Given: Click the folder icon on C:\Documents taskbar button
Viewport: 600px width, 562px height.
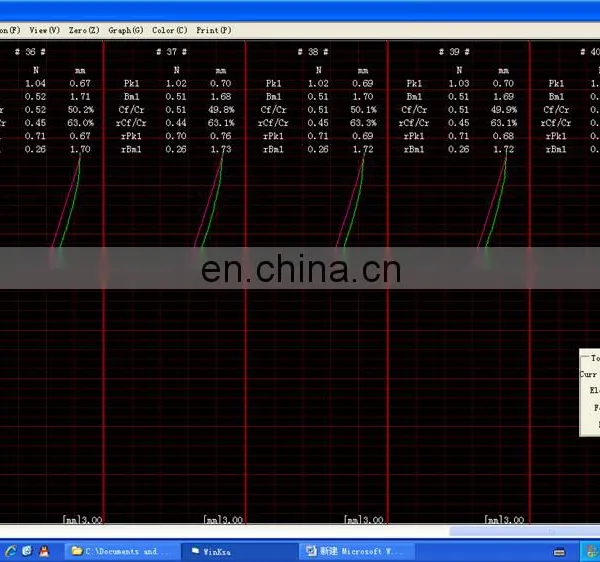Looking at the screenshot, I should [77, 551].
